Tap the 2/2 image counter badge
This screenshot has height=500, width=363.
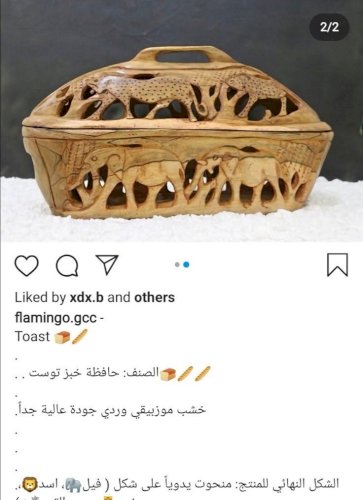click(329, 27)
